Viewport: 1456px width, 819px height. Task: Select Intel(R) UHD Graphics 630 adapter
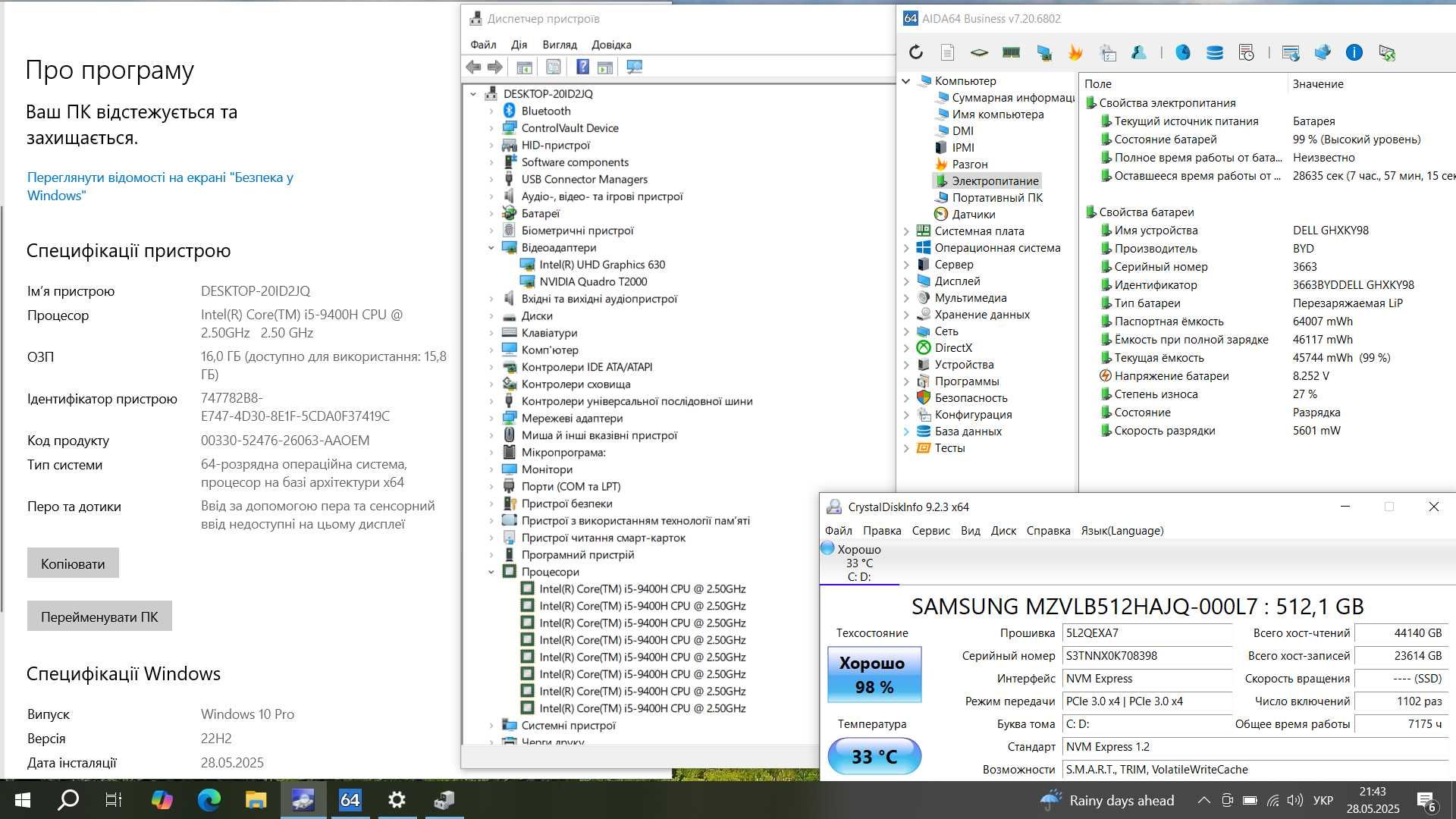602,265
